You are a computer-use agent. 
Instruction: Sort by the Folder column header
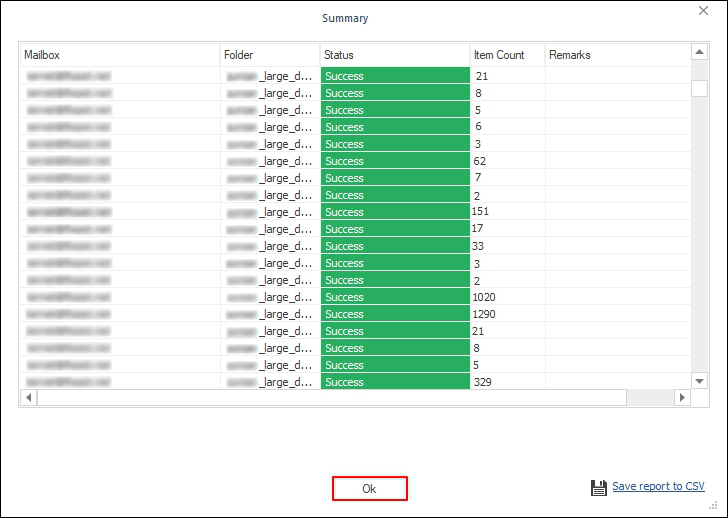(x=270, y=55)
